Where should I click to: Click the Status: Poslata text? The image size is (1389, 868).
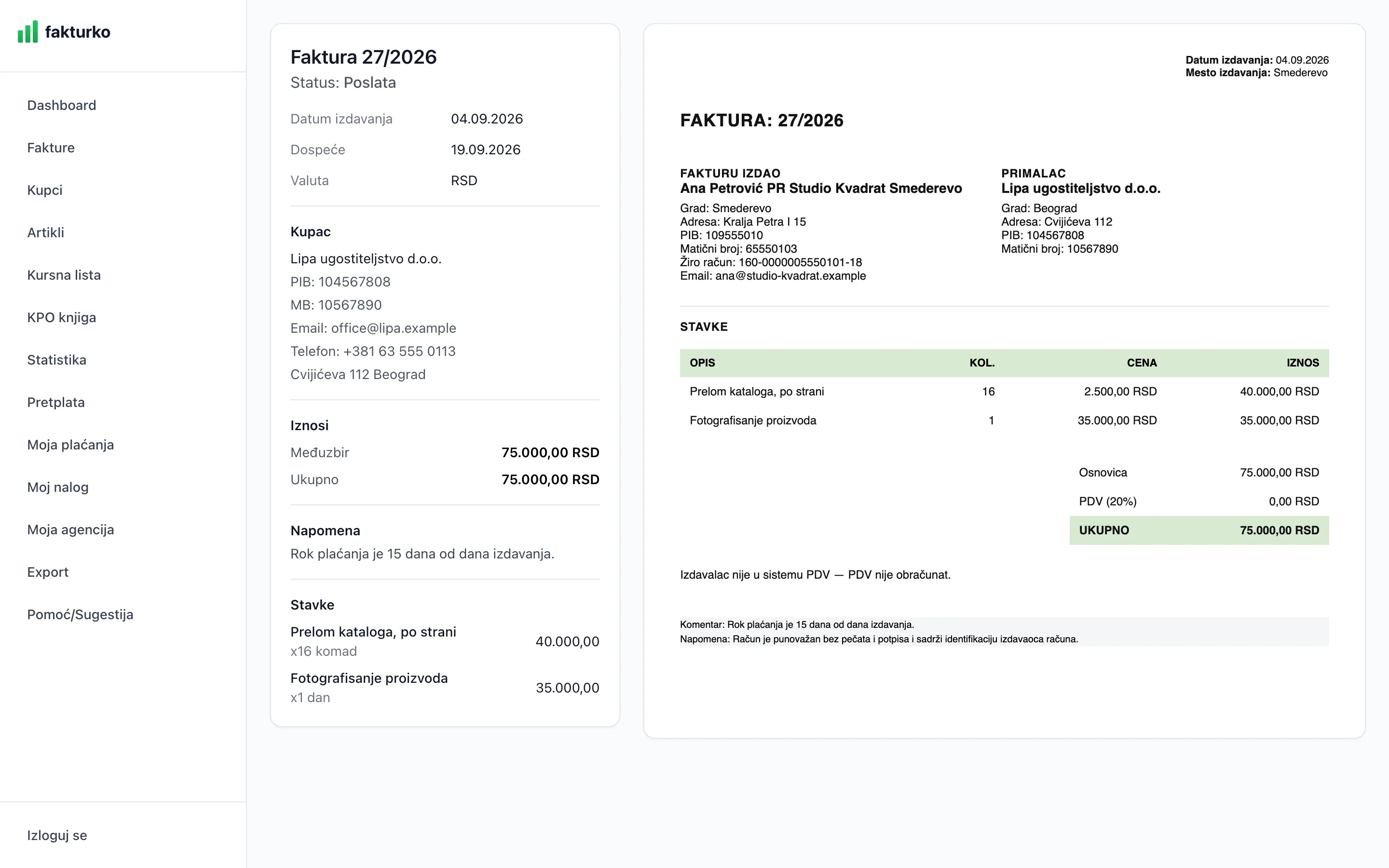(x=343, y=83)
